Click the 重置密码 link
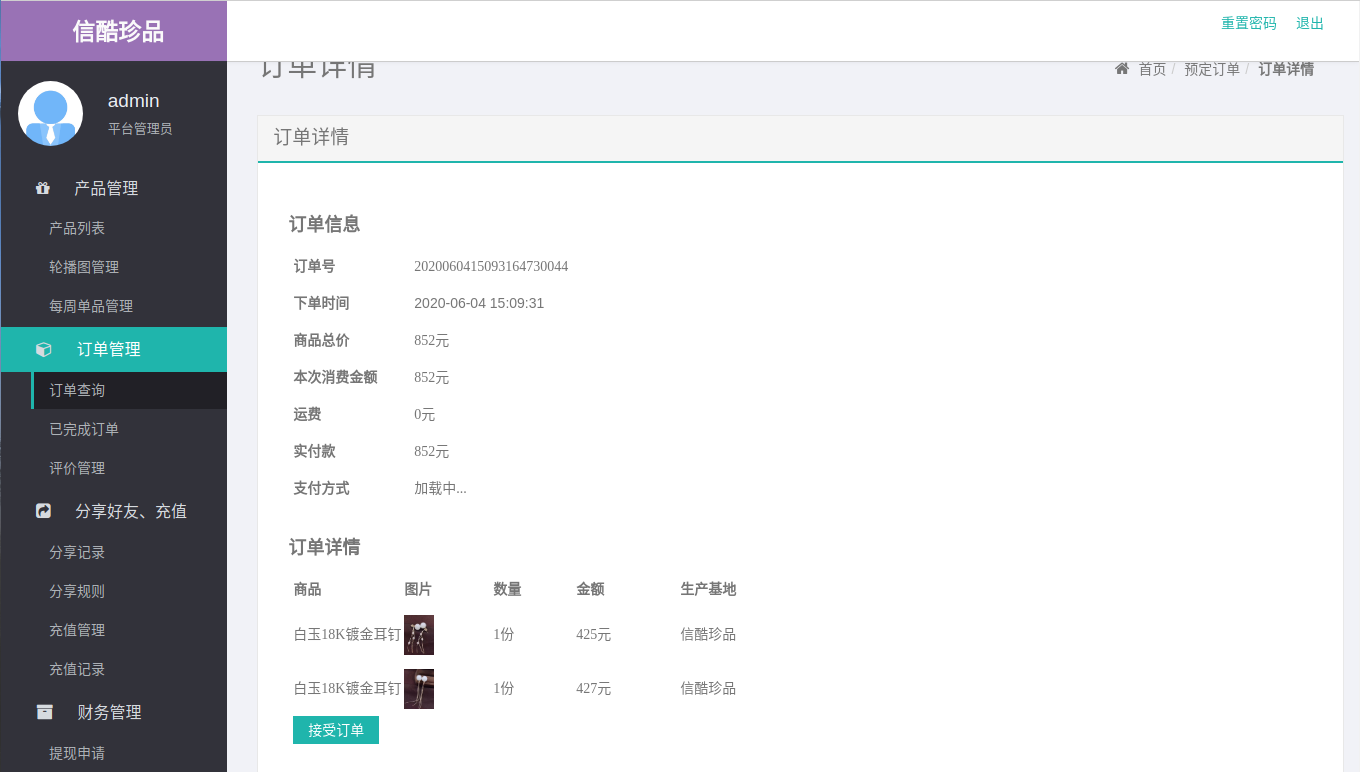Image resolution: width=1360 pixels, height=772 pixels. 1248,23
